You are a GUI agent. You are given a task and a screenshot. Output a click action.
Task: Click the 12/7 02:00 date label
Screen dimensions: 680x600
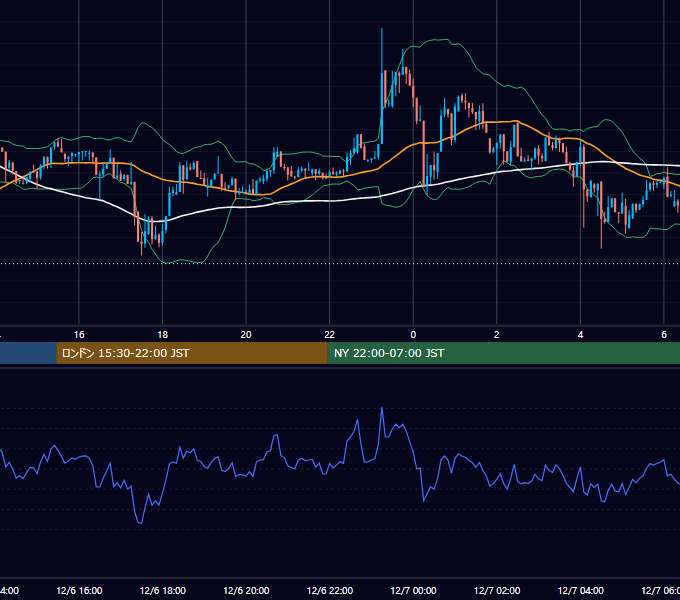tap(497, 590)
